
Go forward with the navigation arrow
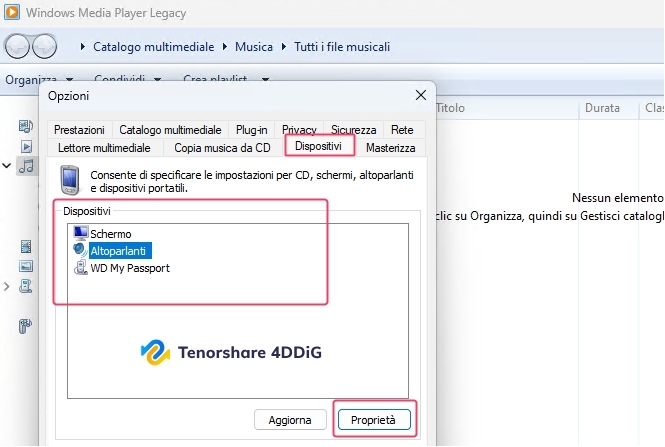coord(45,46)
